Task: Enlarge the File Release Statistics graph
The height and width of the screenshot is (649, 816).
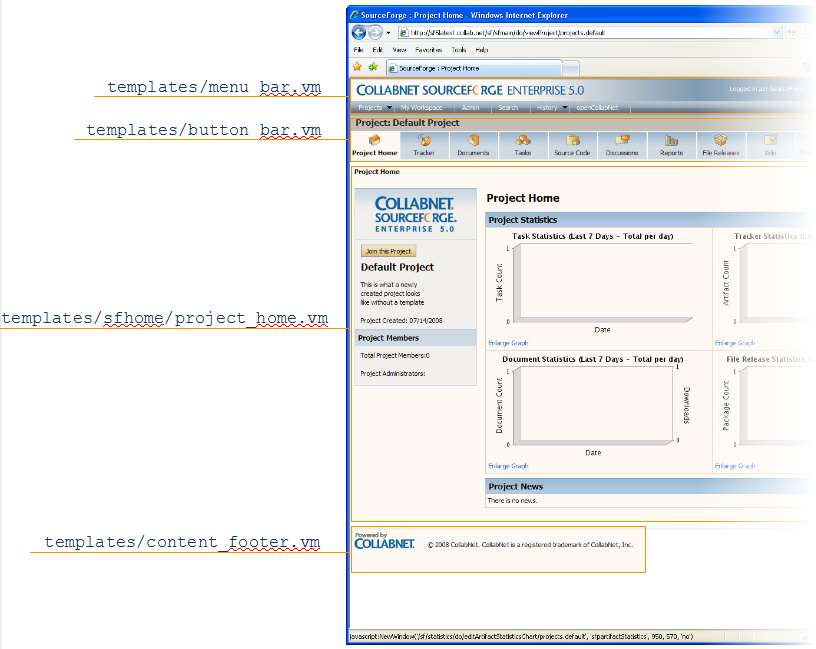Action: pos(735,466)
